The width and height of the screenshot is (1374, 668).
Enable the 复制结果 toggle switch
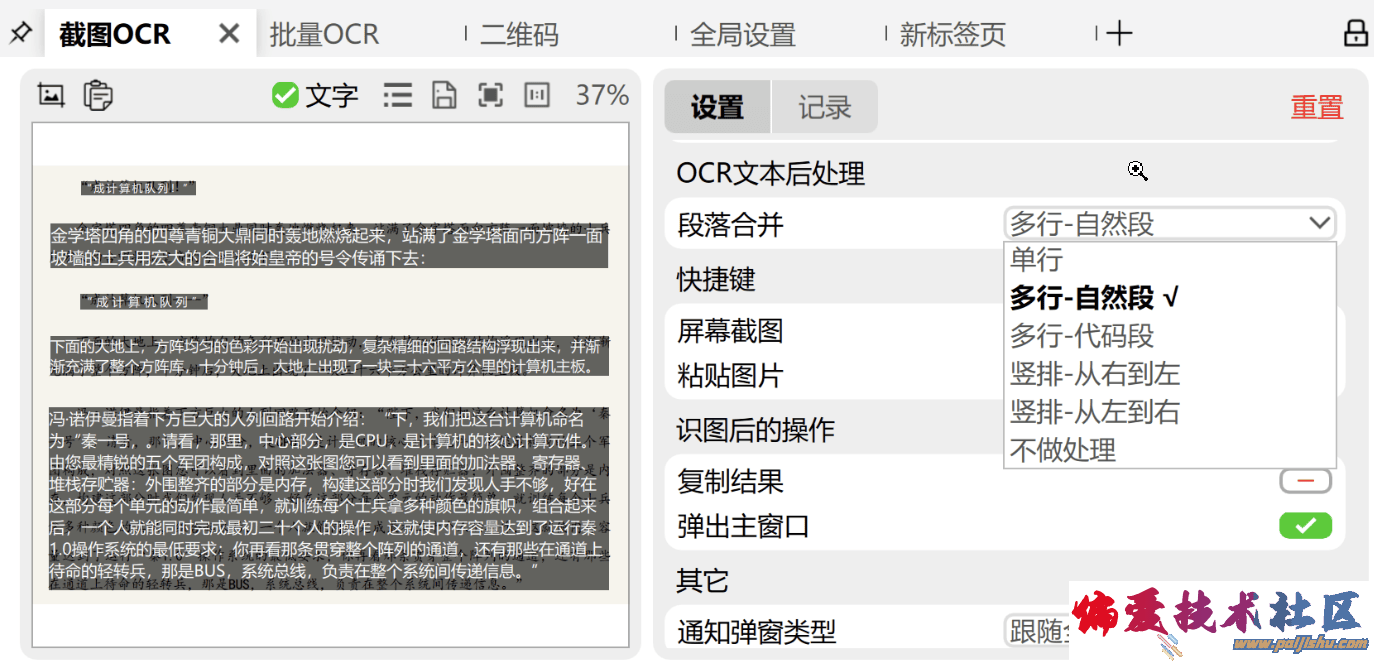point(1305,481)
